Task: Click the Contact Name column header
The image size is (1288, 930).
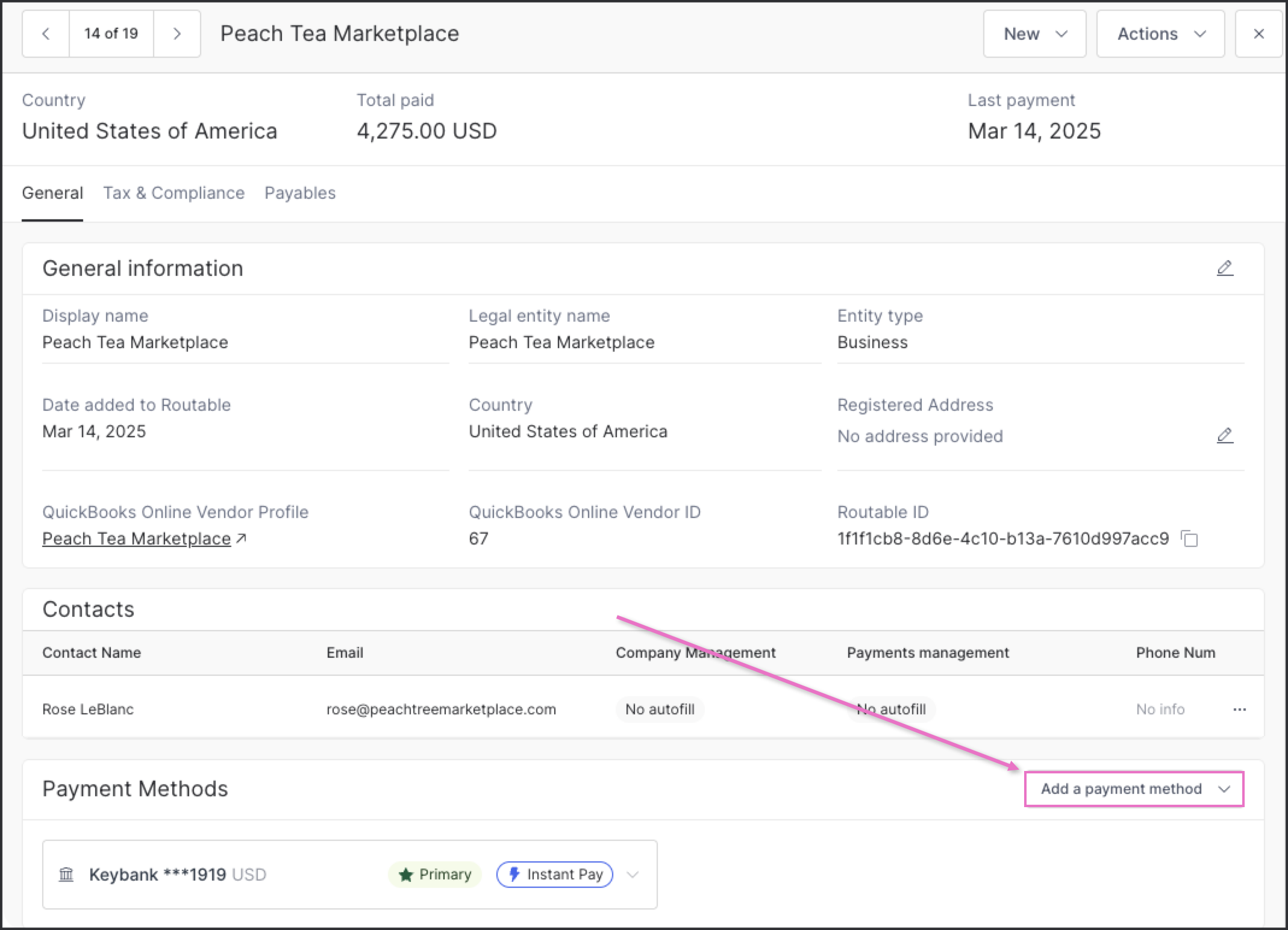Action: tap(92, 653)
